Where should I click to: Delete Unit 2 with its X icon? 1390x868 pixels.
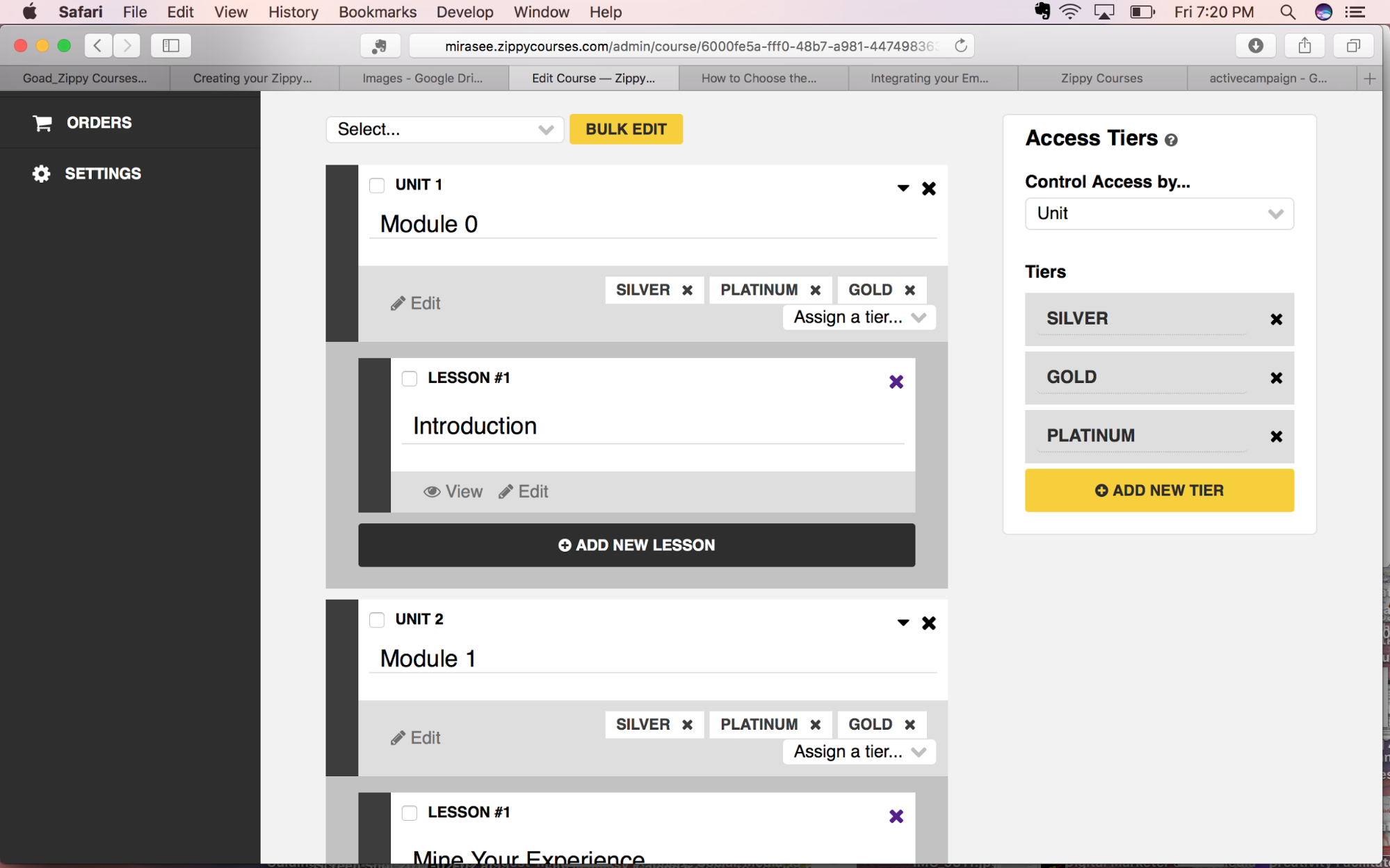[928, 623]
